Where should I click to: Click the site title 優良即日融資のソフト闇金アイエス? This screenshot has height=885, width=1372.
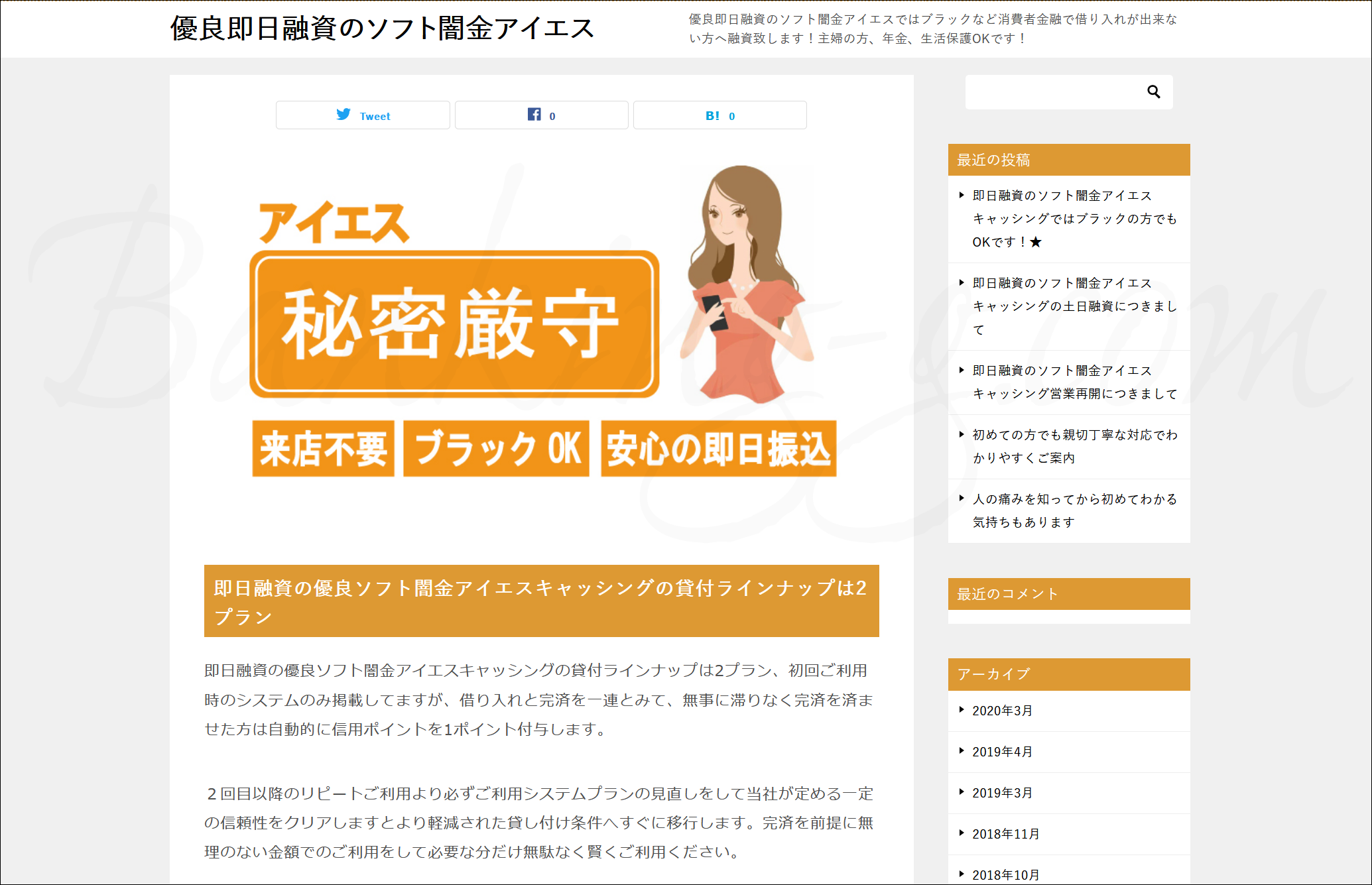382,29
